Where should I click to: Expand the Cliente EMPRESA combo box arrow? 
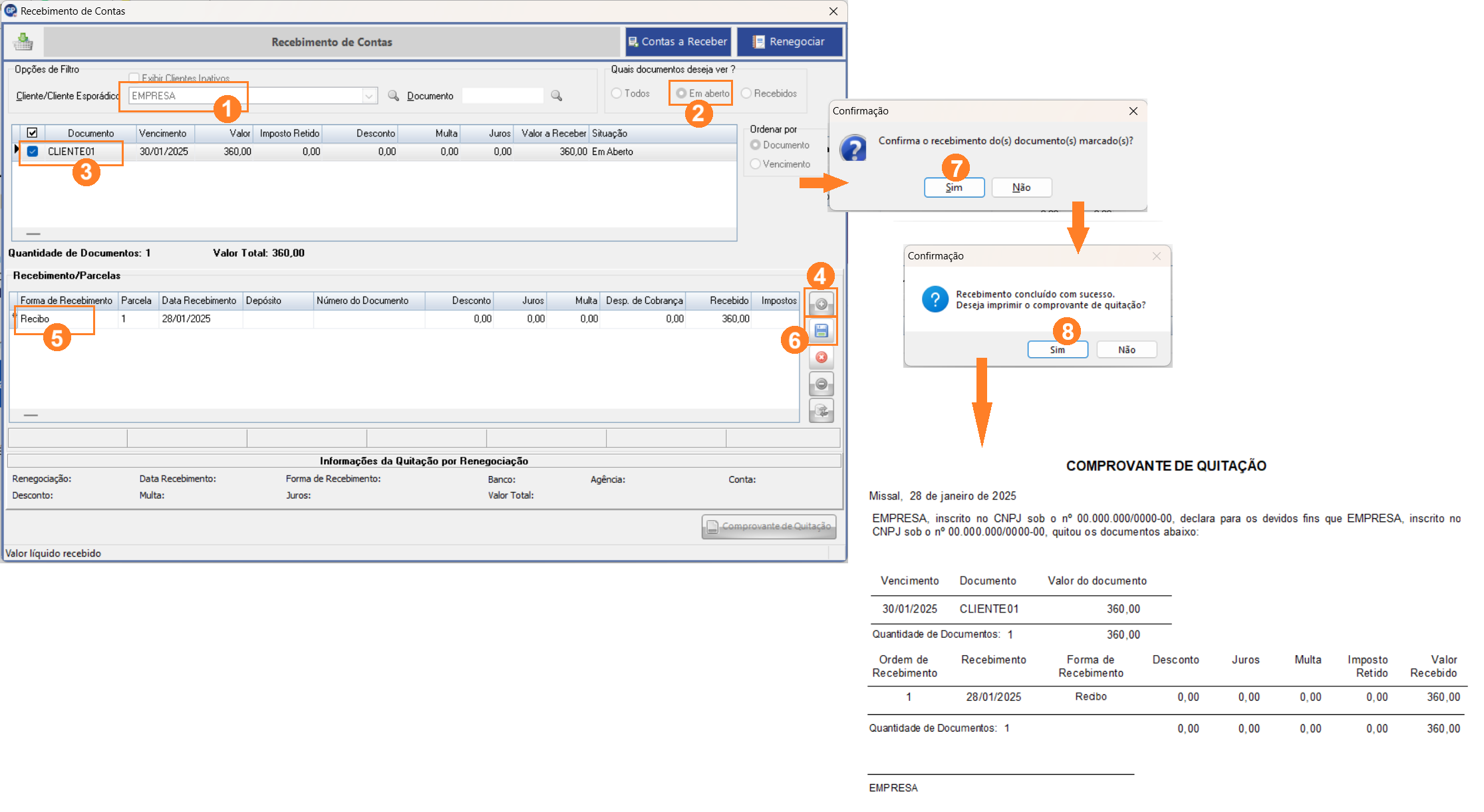click(369, 96)
